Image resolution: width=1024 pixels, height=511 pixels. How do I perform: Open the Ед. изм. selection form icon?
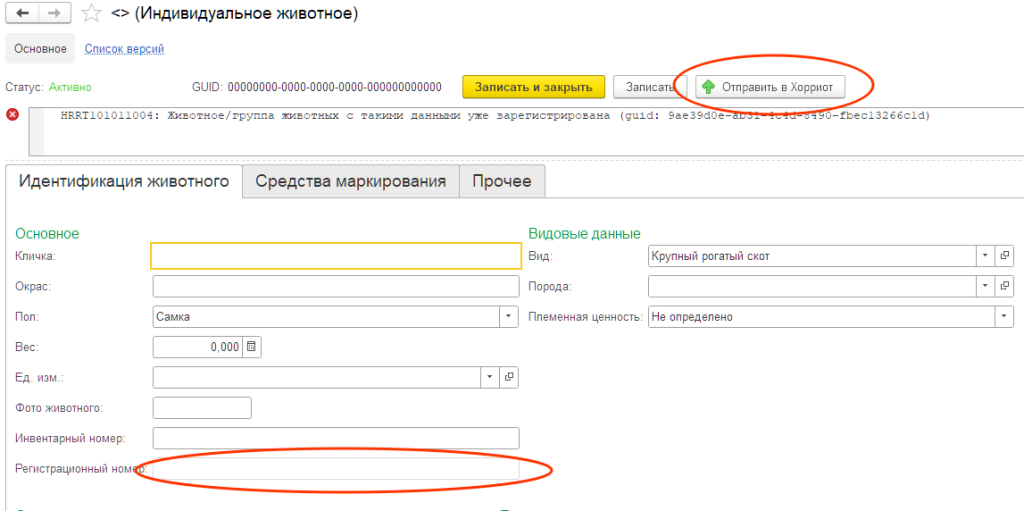pos(509,377)
